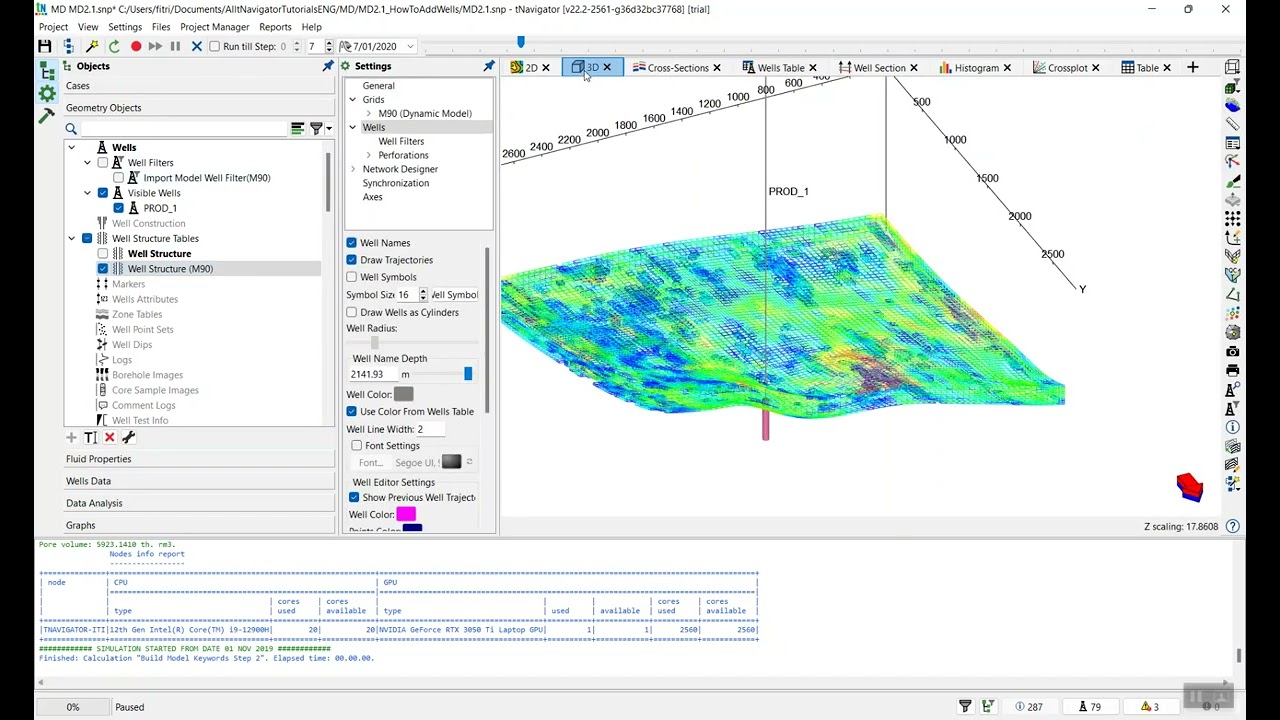Enable Draw Wells as Cylinders
Screen dimensions: 1280x720
352,312
